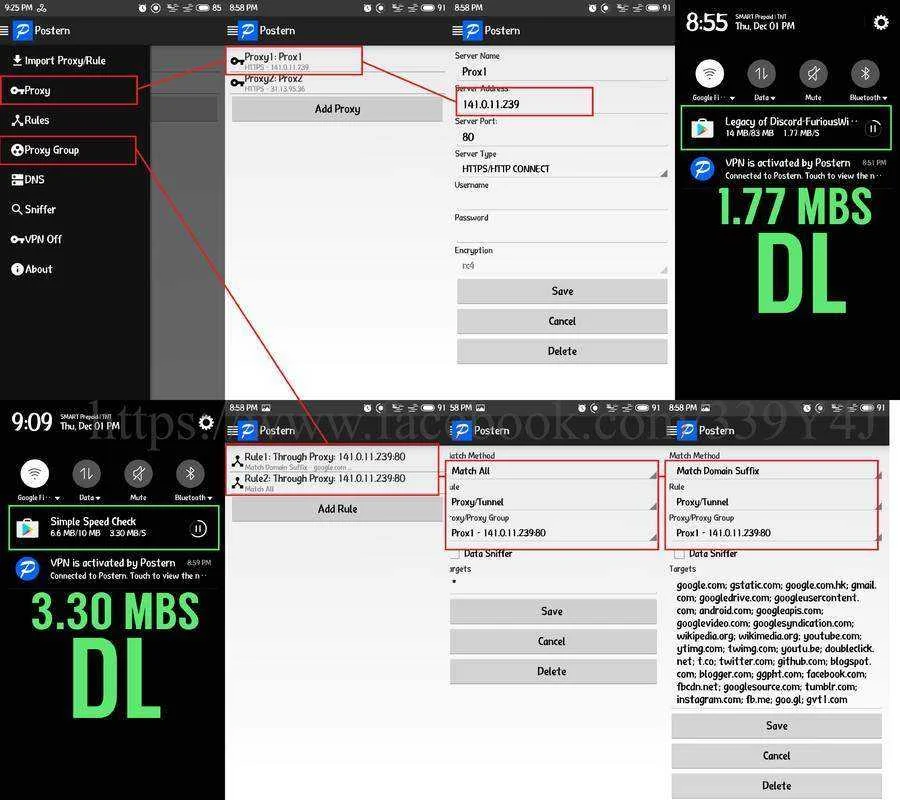This screenshot has width=900, height=800.
Task: Click the Server Name field showing Prox1
Action: click(561, 72)
